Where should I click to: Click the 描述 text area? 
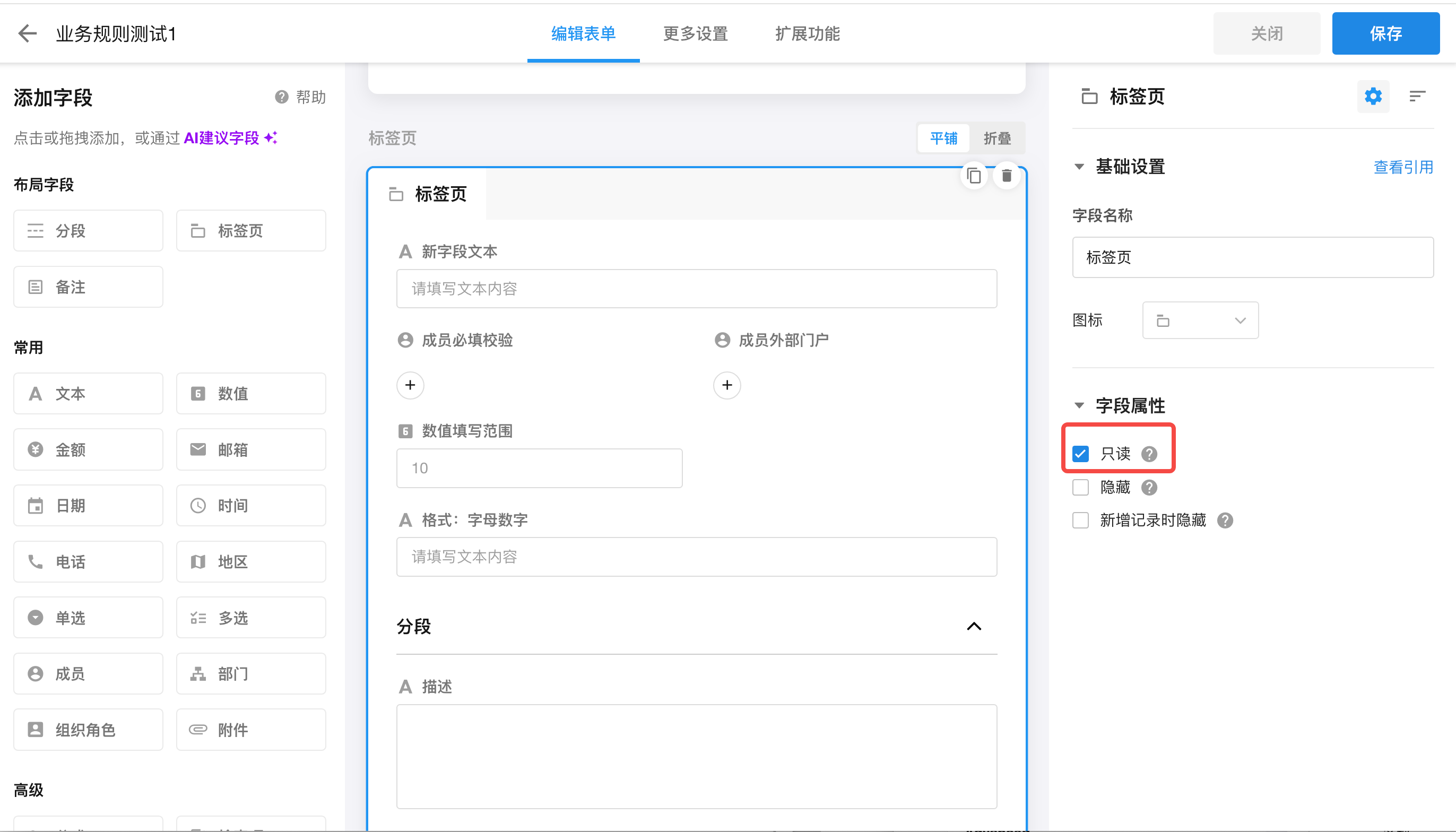point(697,757)
